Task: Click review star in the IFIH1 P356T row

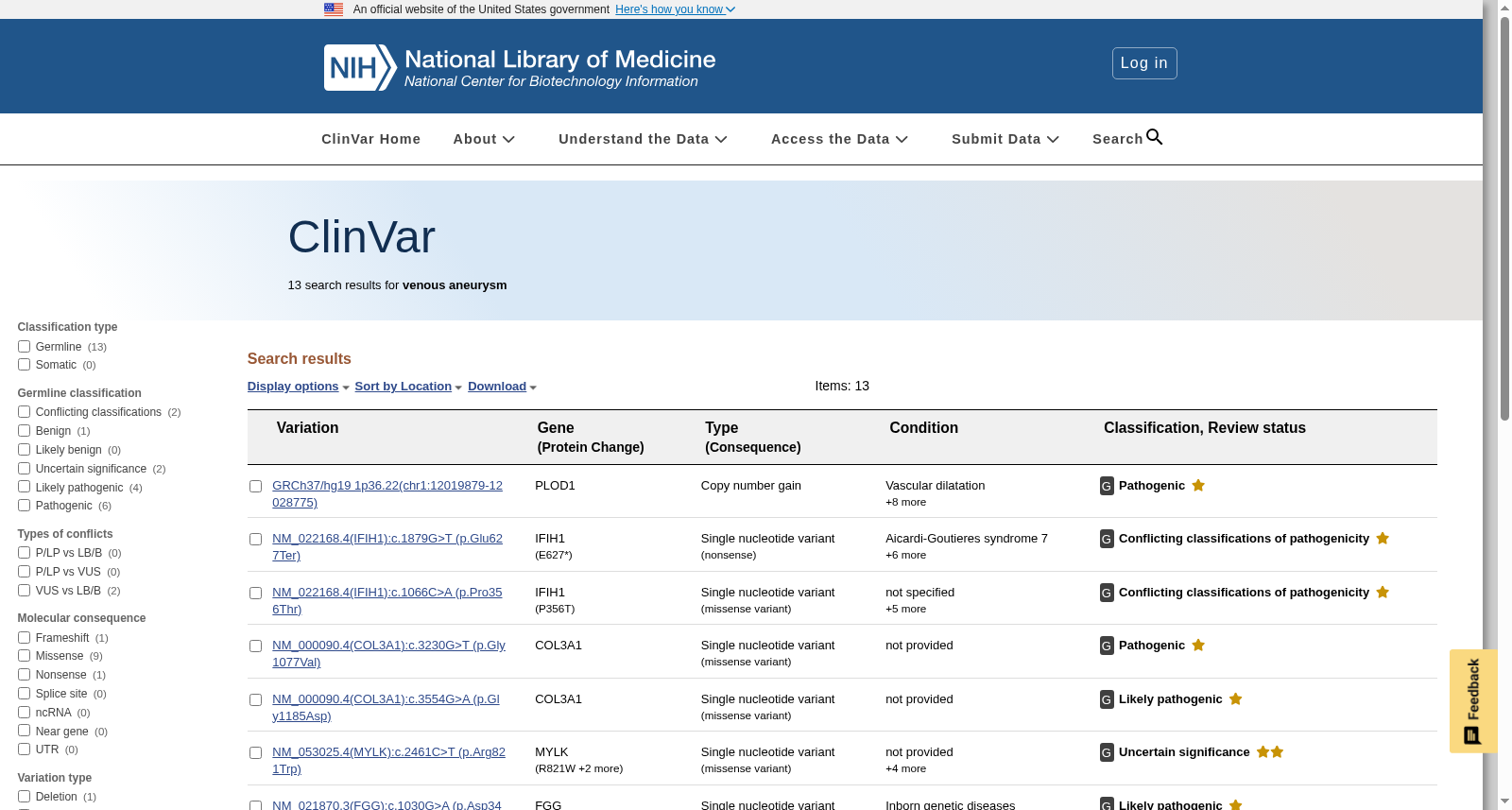Action: [1383, 593]
